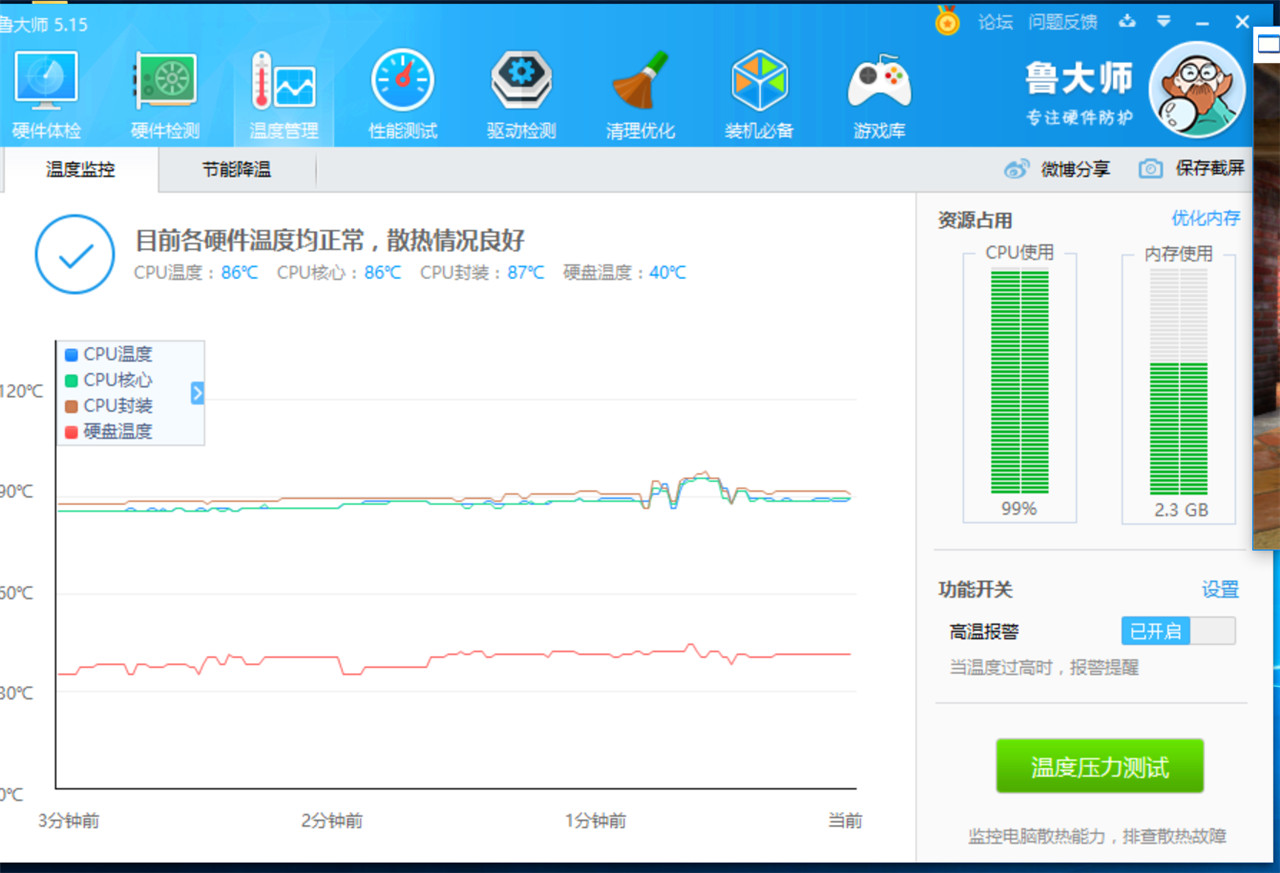This screenshot has width=1280, height=873.
Task: Expand the chart legend side arrow
Action: 197,393
